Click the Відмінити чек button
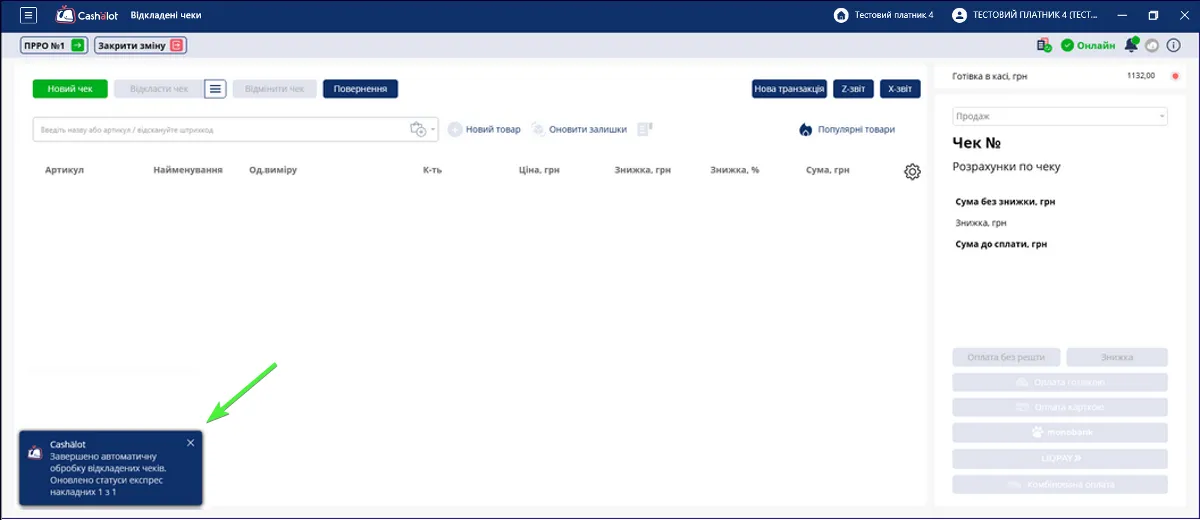 275,89
